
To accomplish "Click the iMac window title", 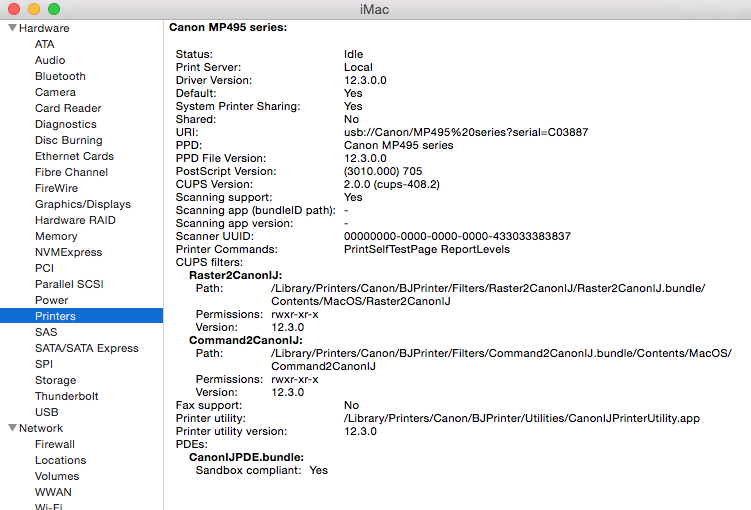I will pos(375,9).
